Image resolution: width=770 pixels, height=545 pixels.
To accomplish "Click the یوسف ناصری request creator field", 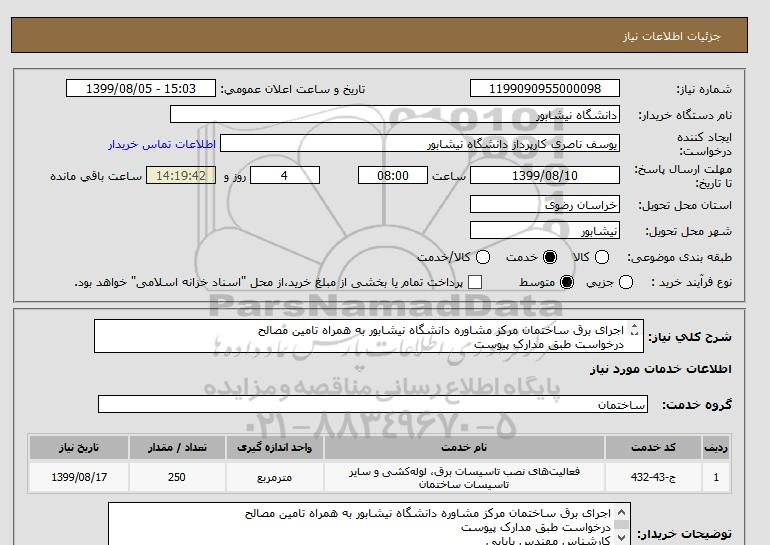I will (x=420, y=143).
